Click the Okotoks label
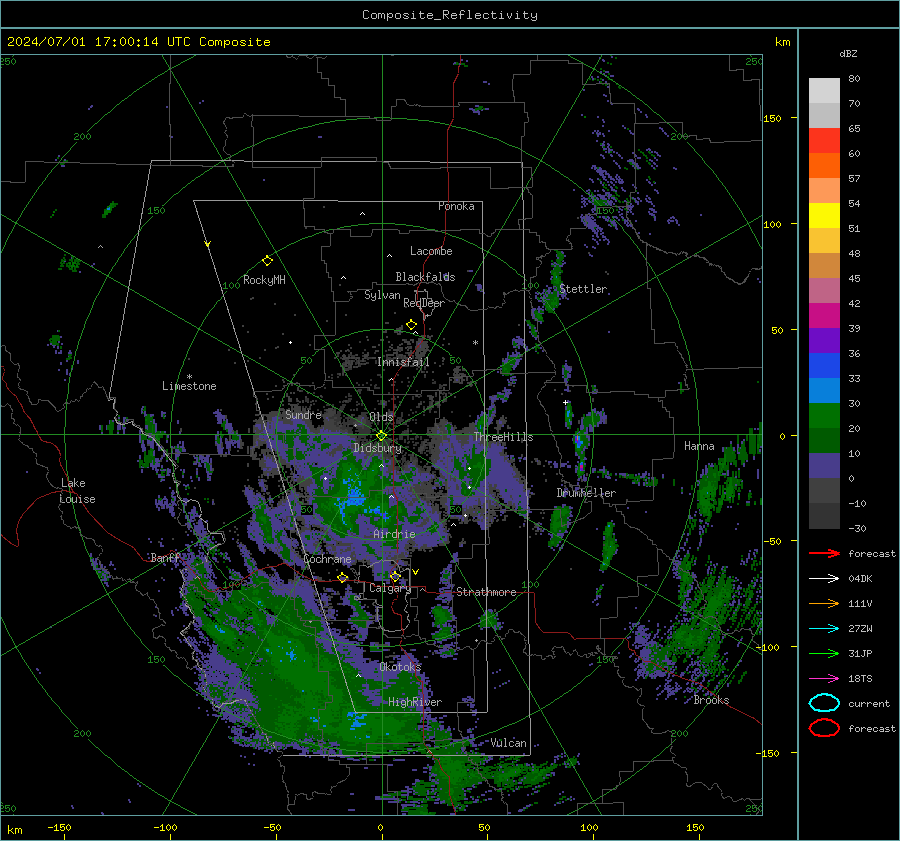900x841 pixels. coord(400,666)
